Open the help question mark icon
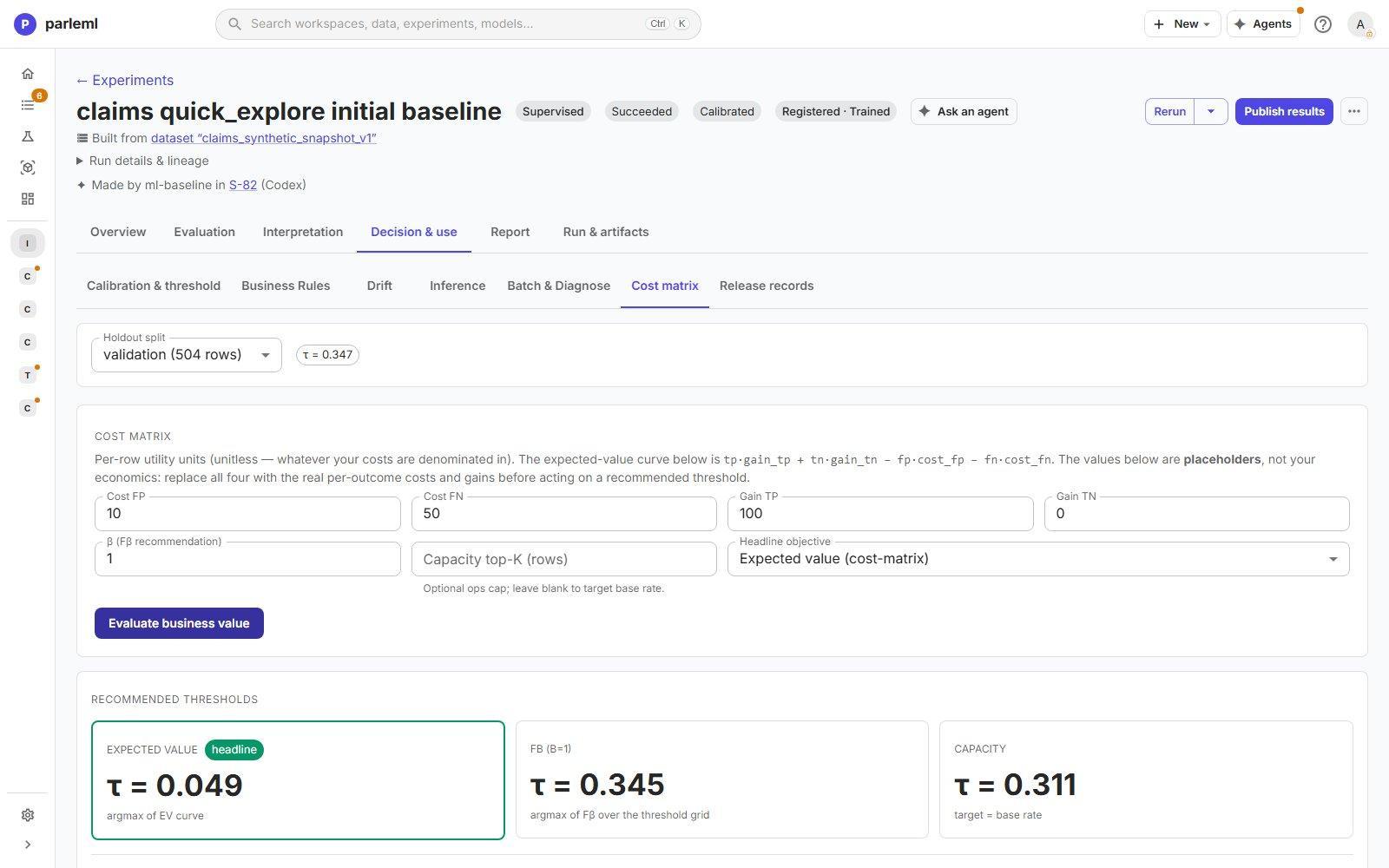The width and height of the screenshot is (1389, 868). pyautogui.click(x=1322, y=24)
